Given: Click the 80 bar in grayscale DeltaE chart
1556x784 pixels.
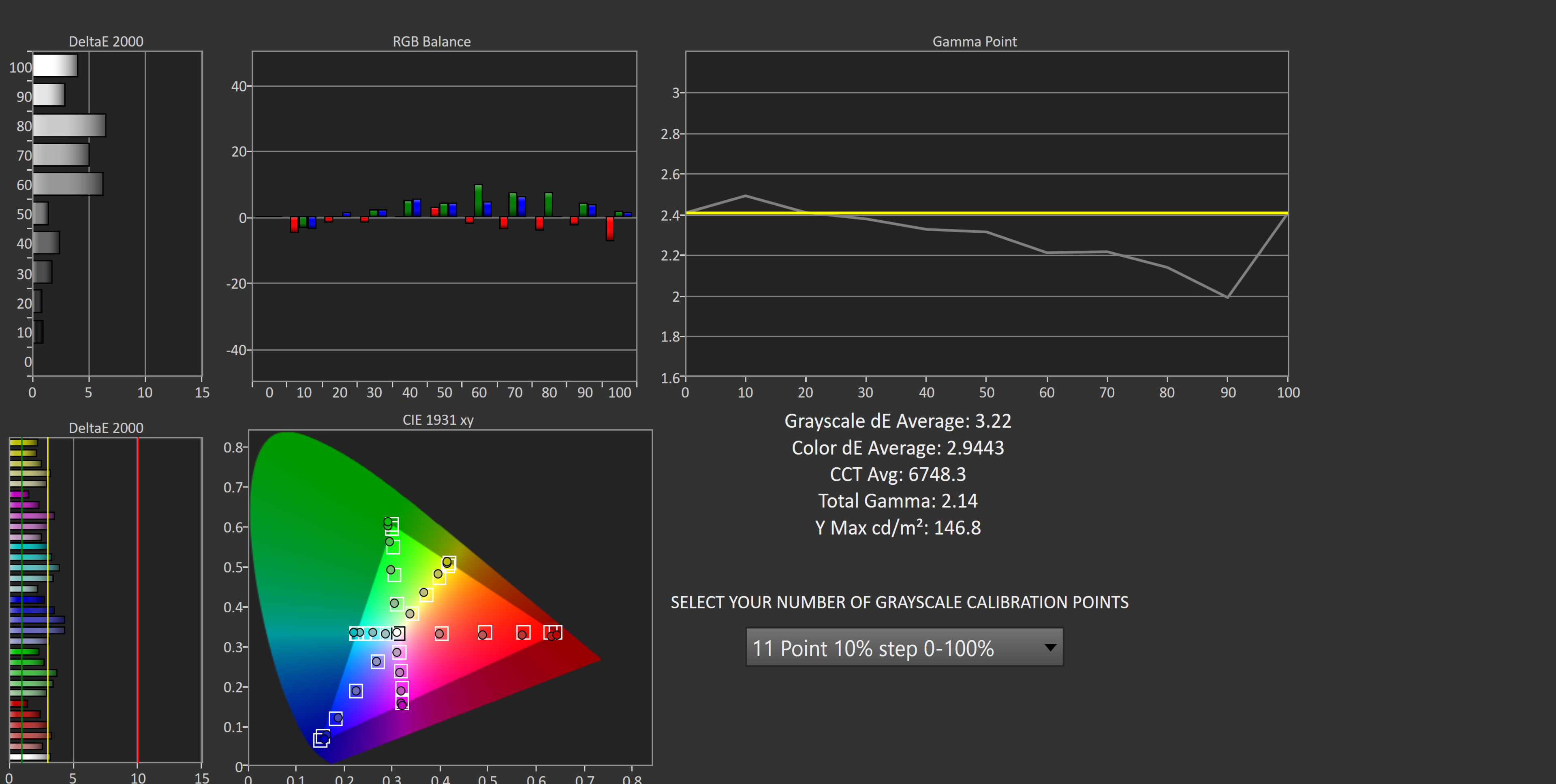Looking at the screenshot, I should click(69, 126).
